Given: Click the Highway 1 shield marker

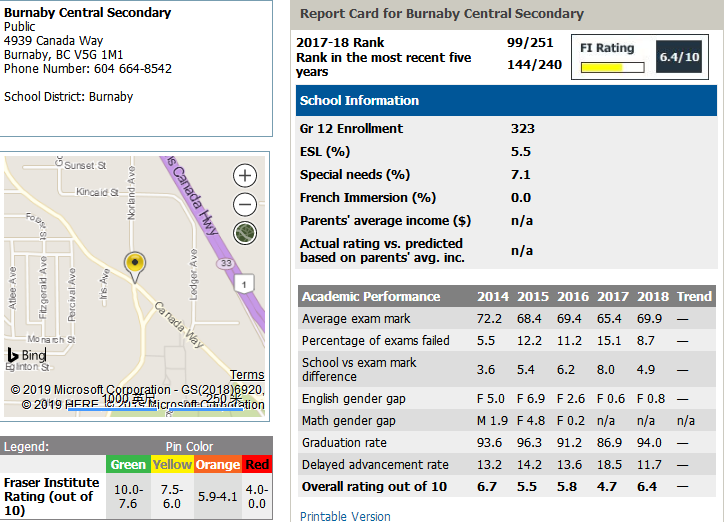Looking at the screenshot, I should point(243,285).
